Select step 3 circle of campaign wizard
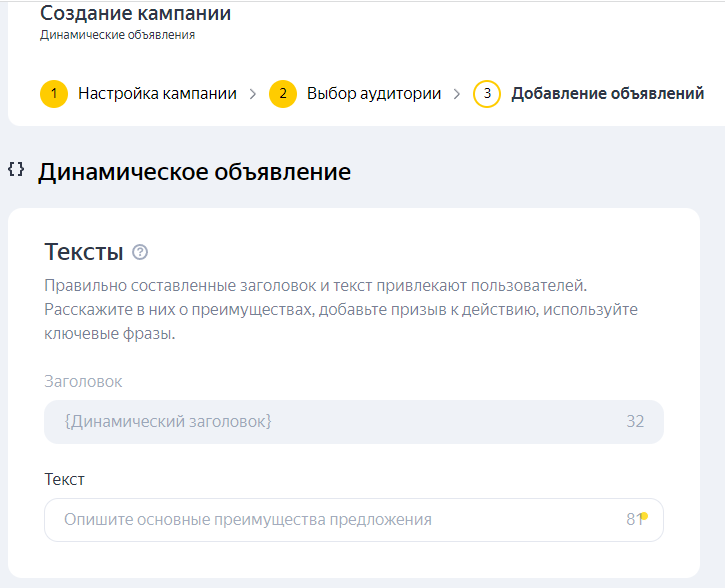Viewport: 725px width, 588px height. point(486,94)
